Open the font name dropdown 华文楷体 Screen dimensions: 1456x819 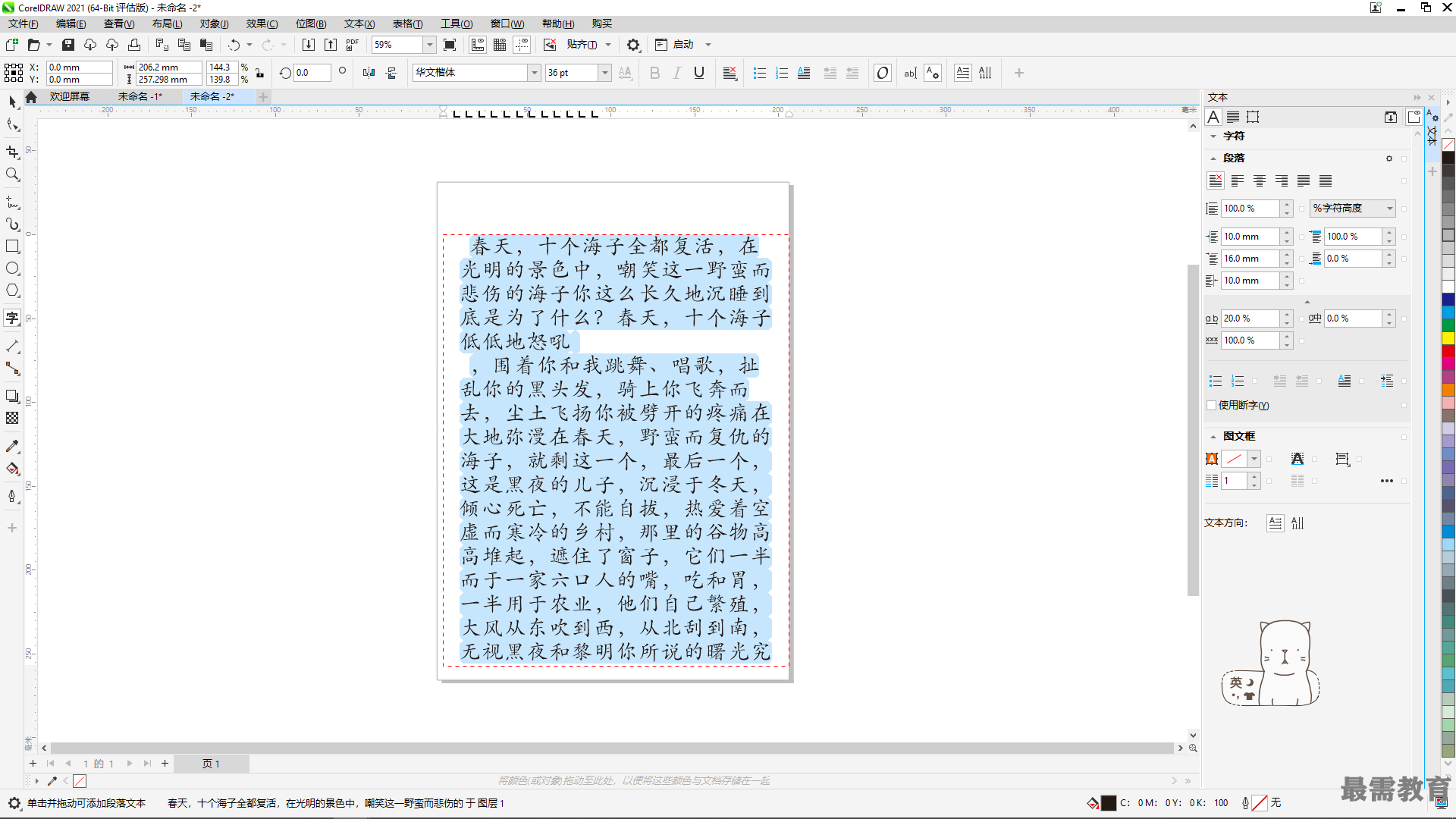click(534, 72)
